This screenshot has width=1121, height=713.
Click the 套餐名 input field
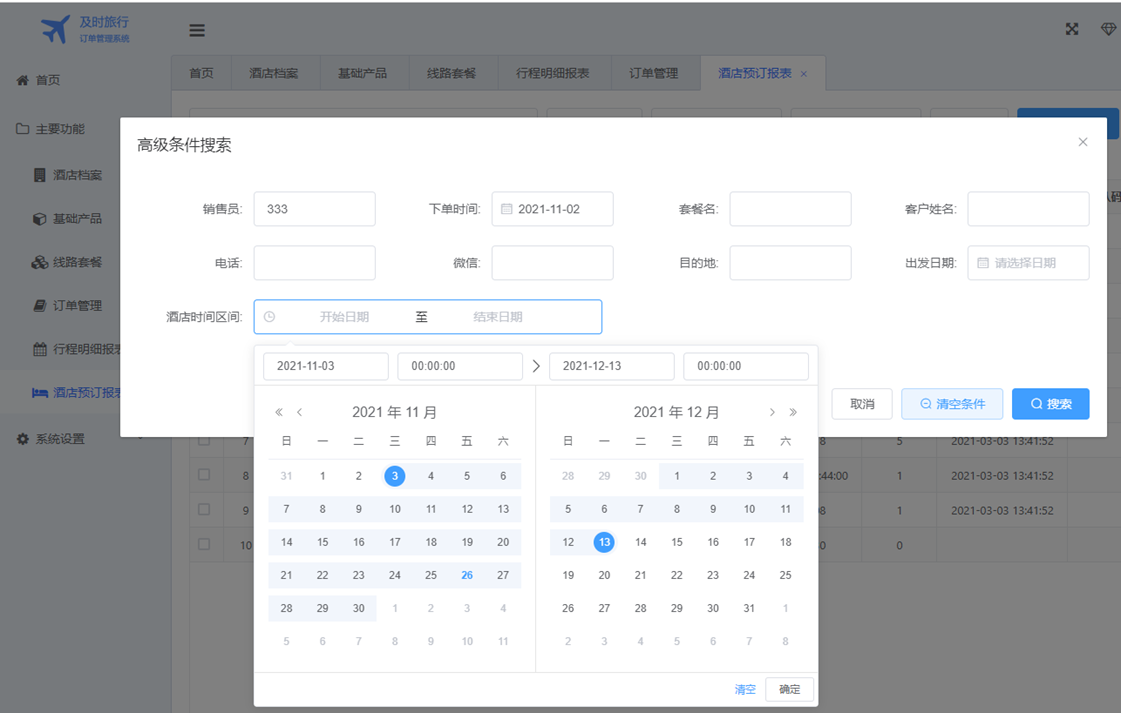click(791, 209)
